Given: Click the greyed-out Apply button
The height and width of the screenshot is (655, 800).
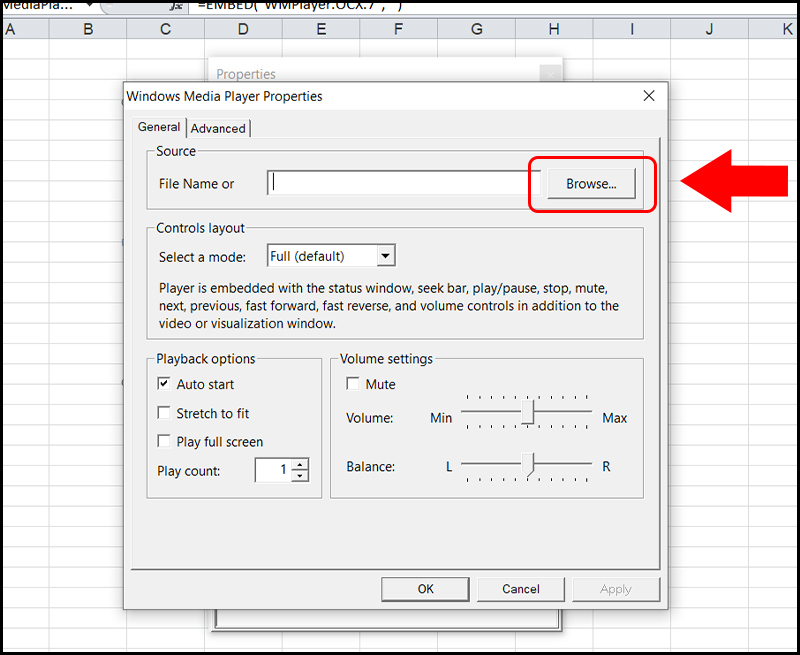Looking at the screenshot, I should coord(616,589).
